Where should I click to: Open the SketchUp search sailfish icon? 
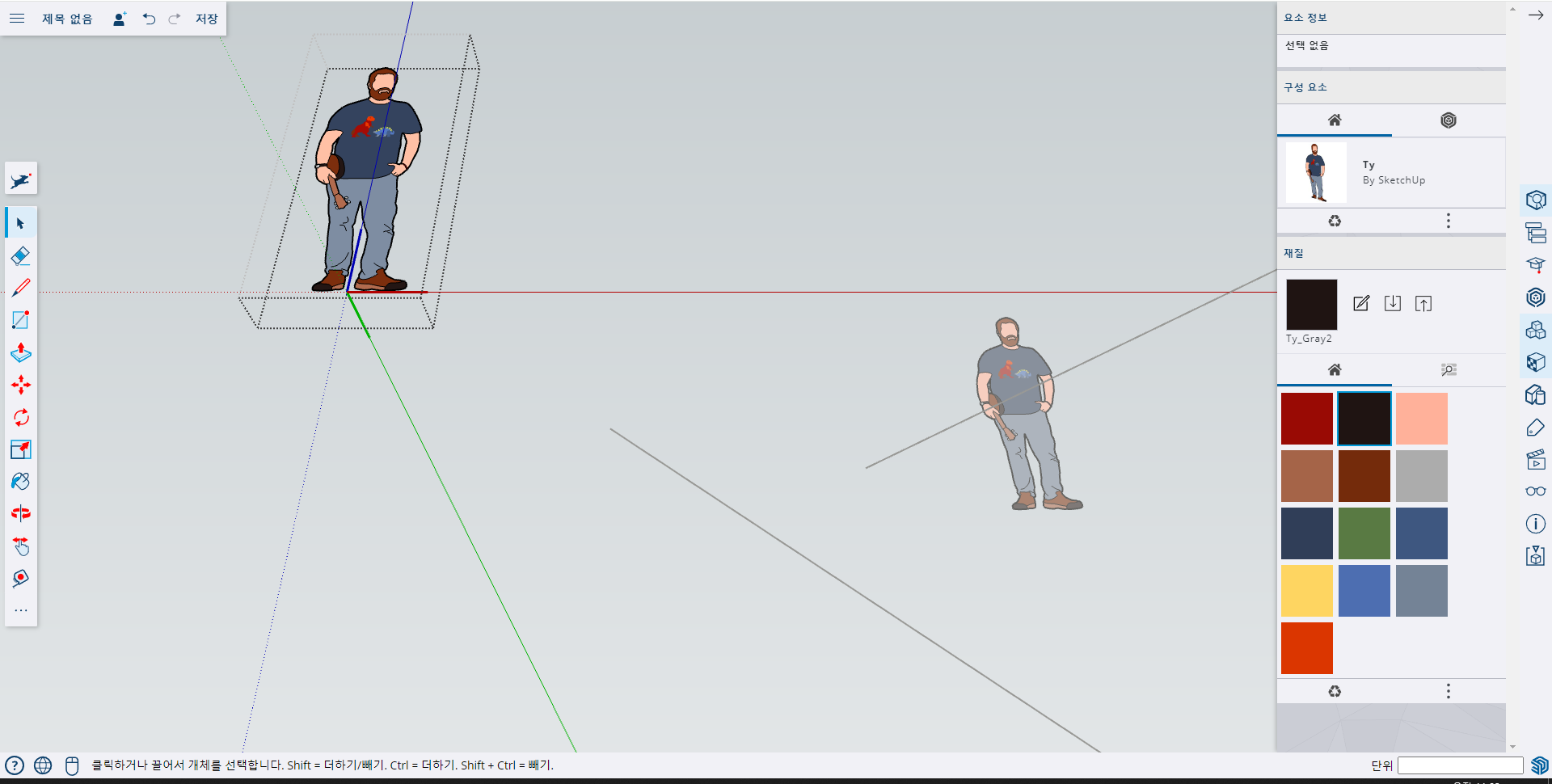tap(21, 179)
